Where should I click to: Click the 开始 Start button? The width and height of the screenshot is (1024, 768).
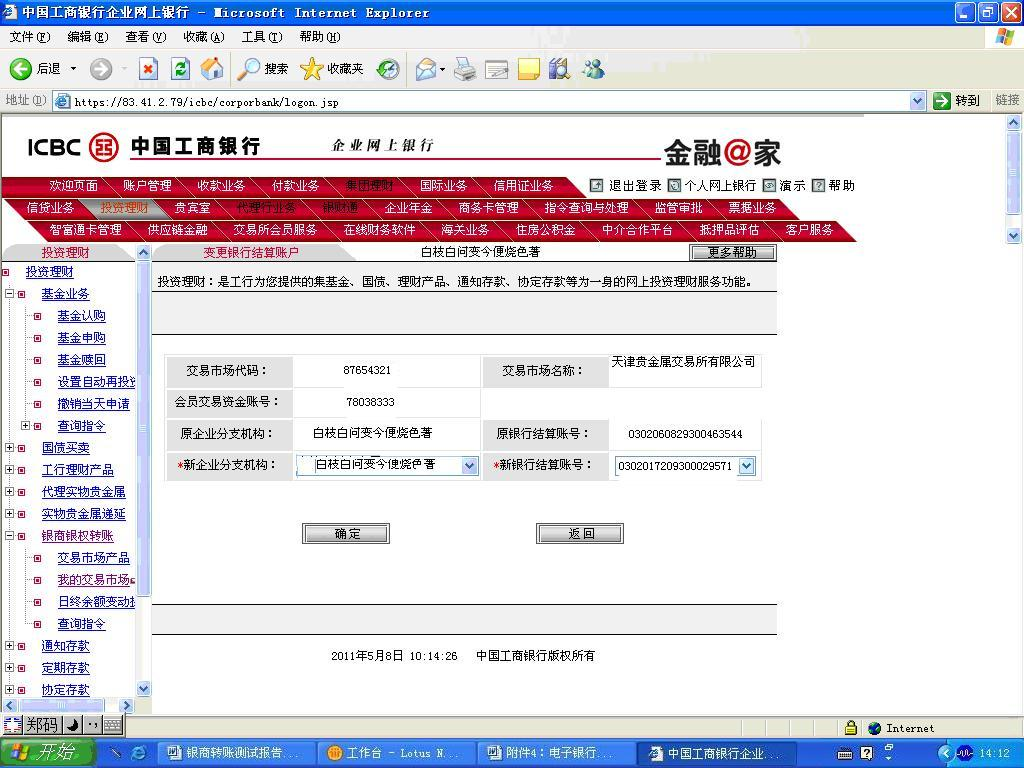(x=48, y=753)
